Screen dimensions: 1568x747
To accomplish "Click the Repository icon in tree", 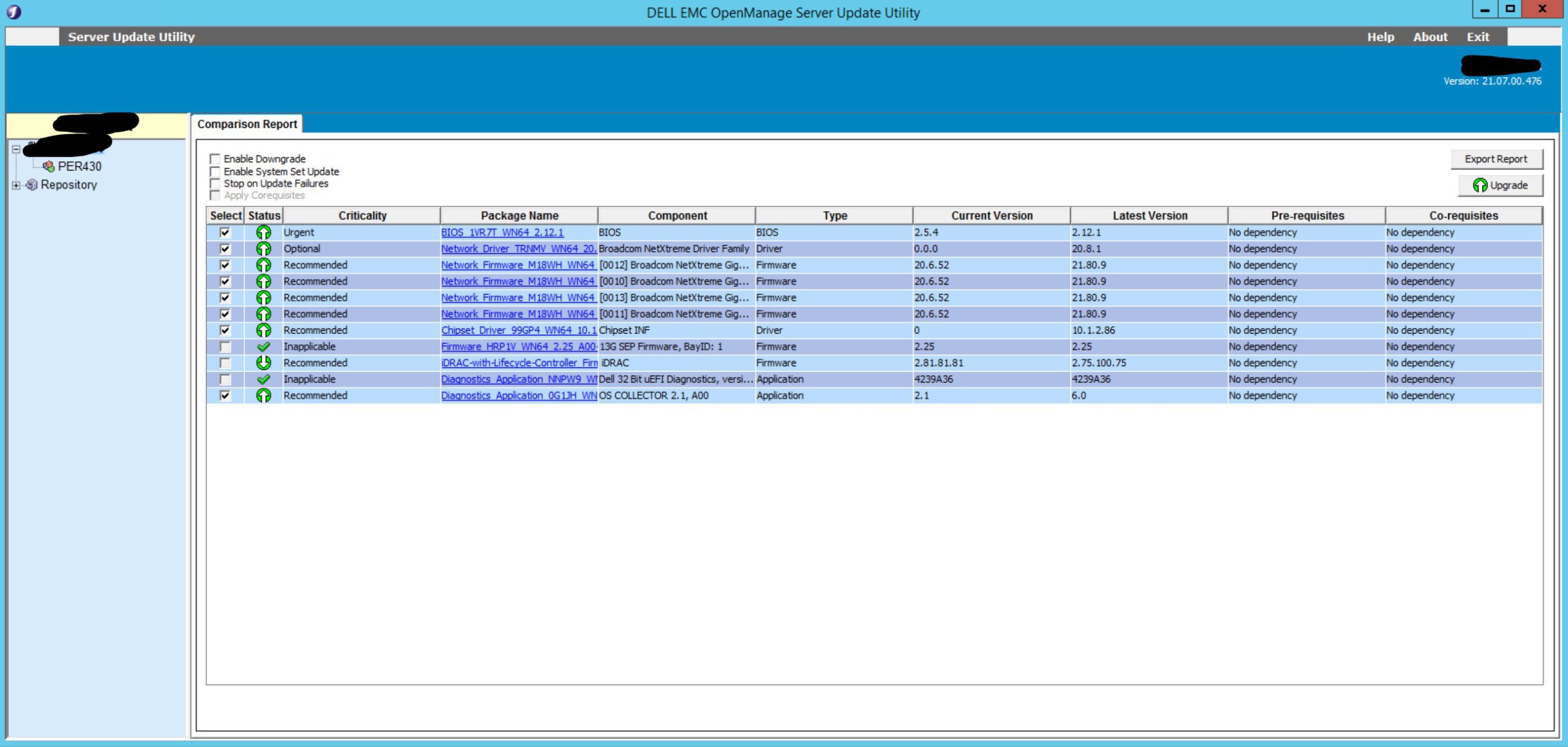I will tap(32, 184).
